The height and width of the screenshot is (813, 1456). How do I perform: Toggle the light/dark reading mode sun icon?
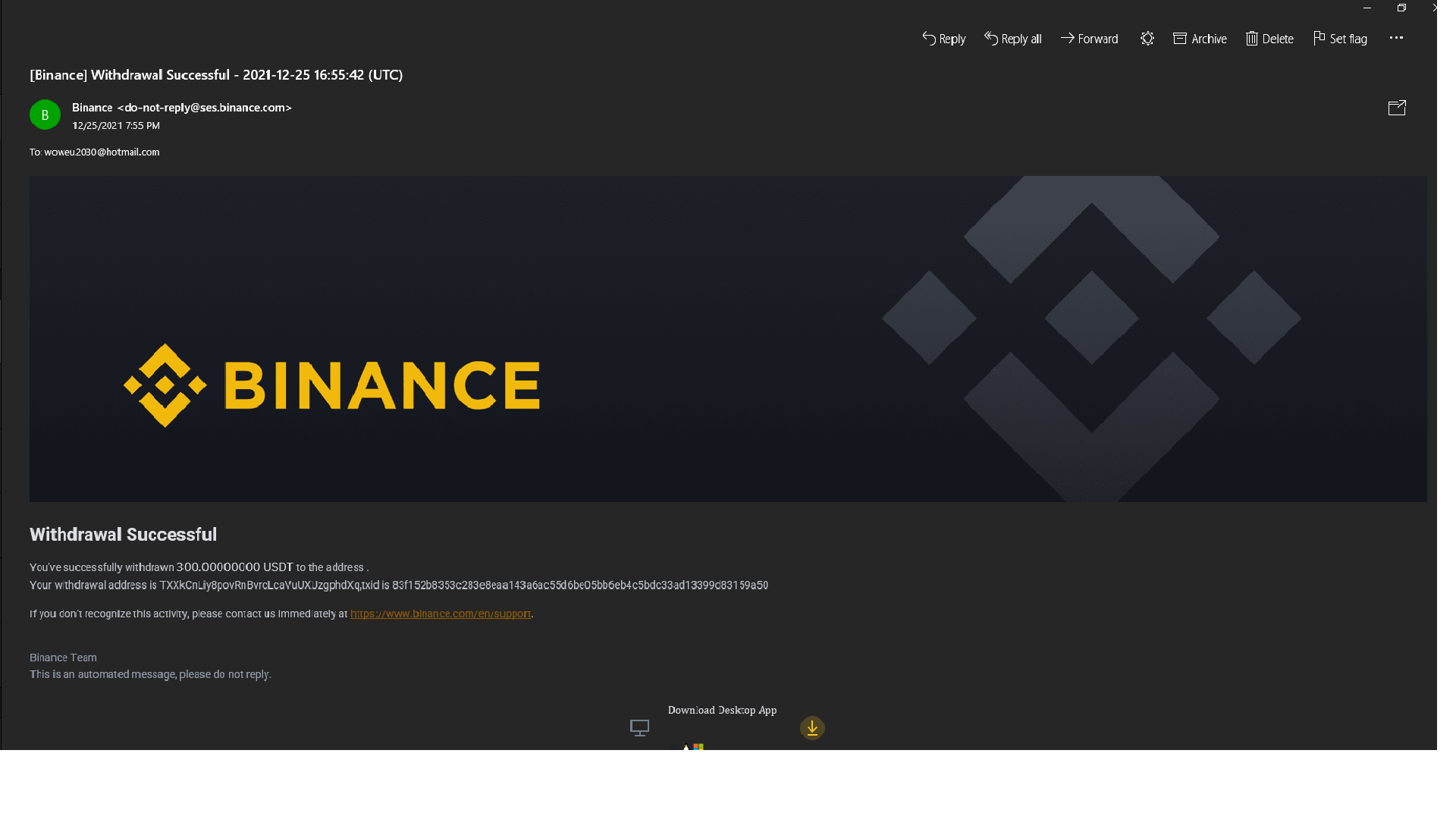1147,39
